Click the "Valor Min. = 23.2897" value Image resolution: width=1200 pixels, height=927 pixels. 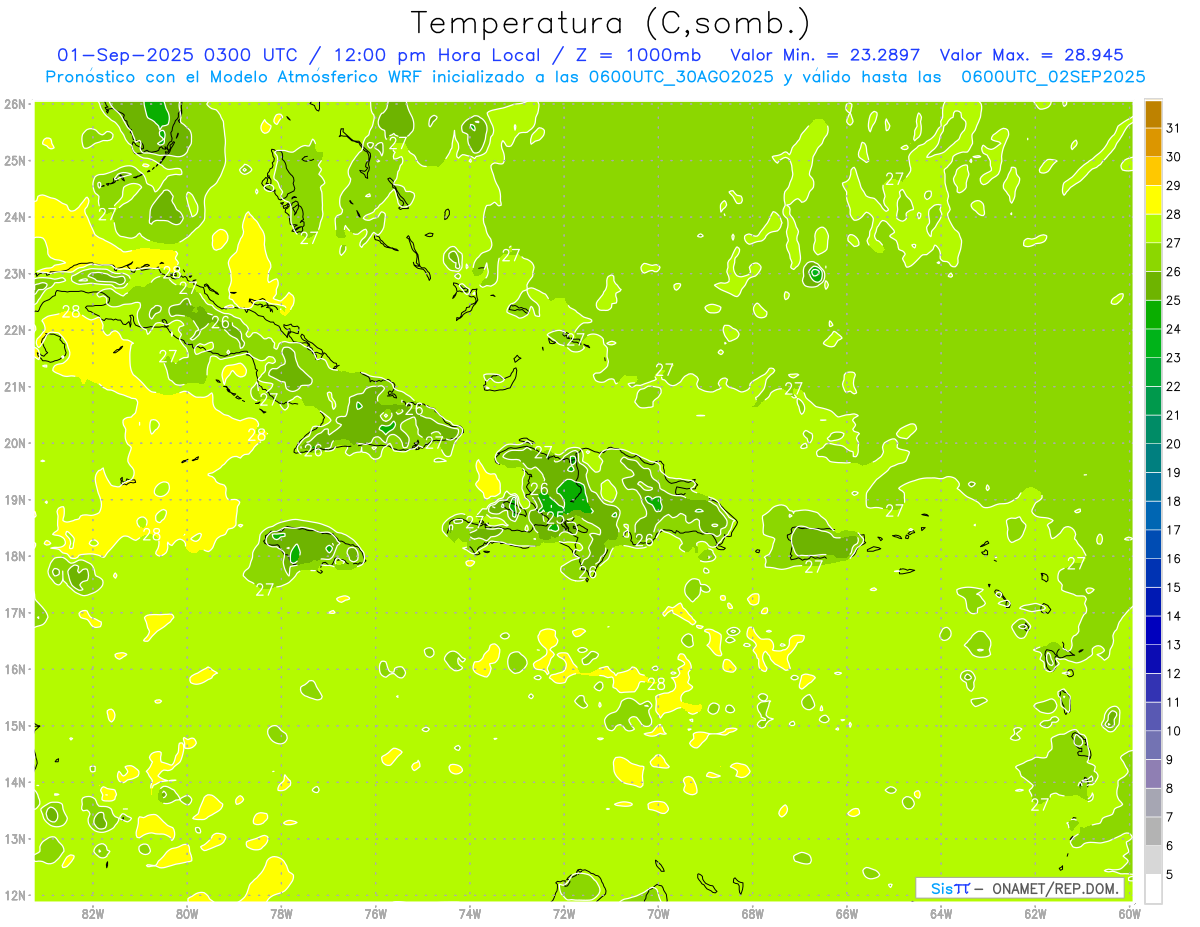pyautogui.click(x=825, y=55)
